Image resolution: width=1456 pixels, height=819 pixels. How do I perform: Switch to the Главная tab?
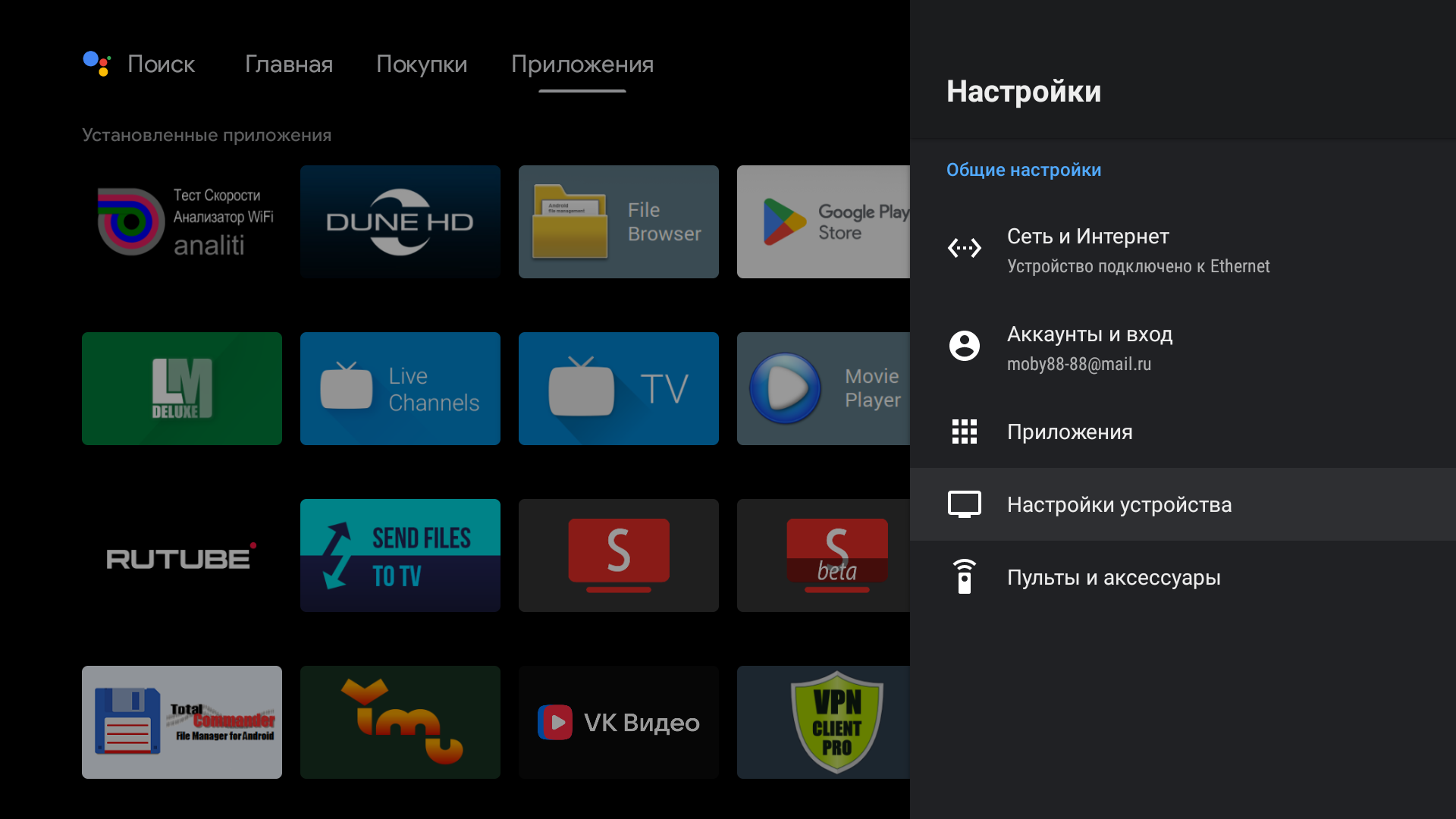(x=288, y=64)
